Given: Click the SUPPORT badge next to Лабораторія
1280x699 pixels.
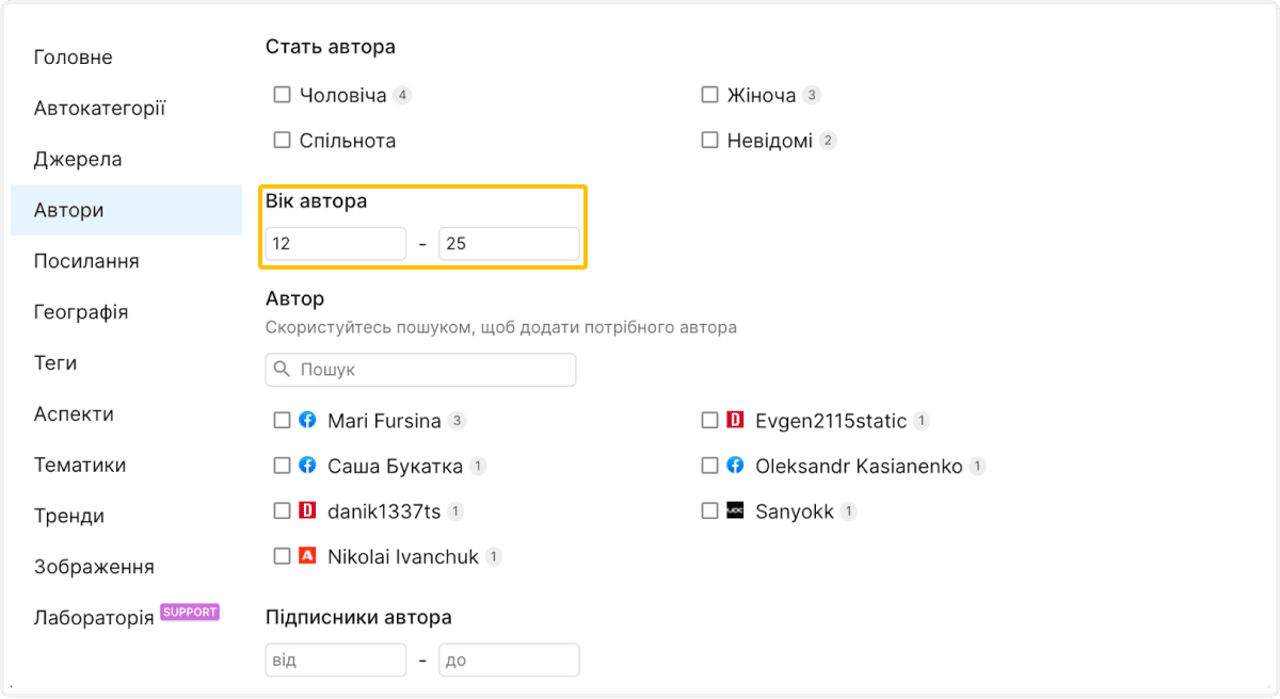Looking at the screenshot, I should 189,611.
